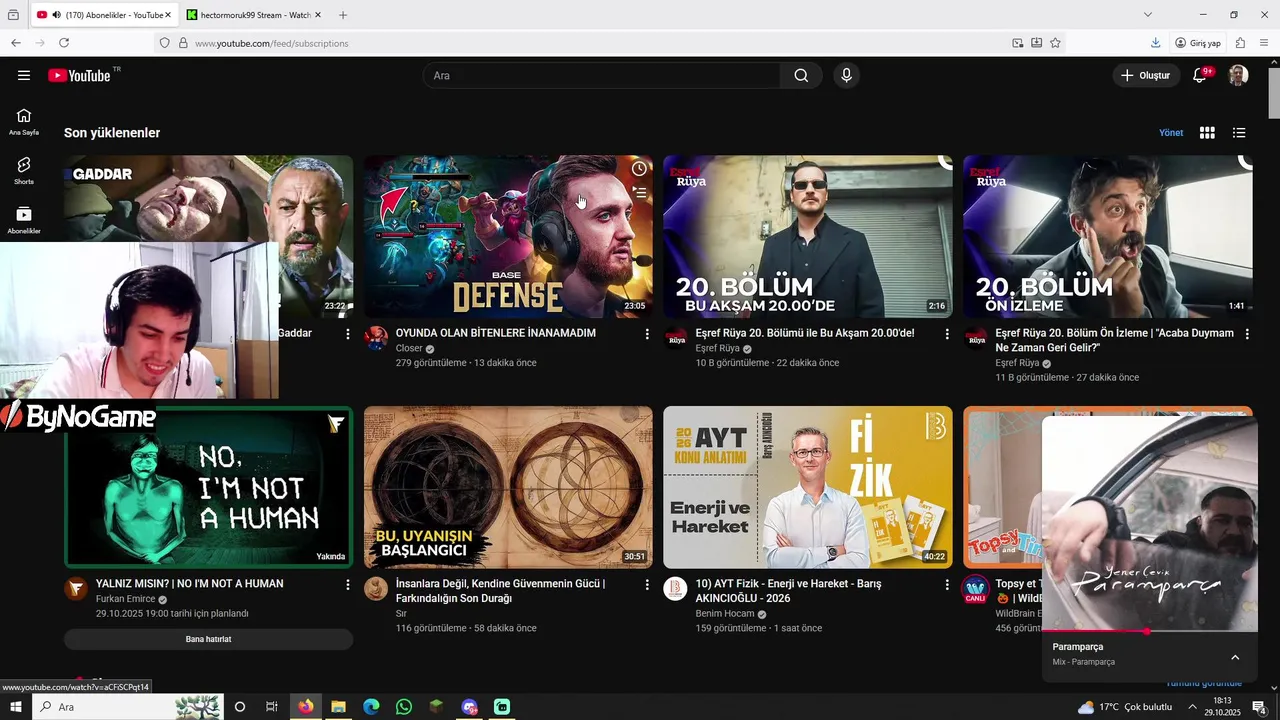Open Firefox extensions puzzle icon
The image size is (1280, 720).
click(1240, 43)
